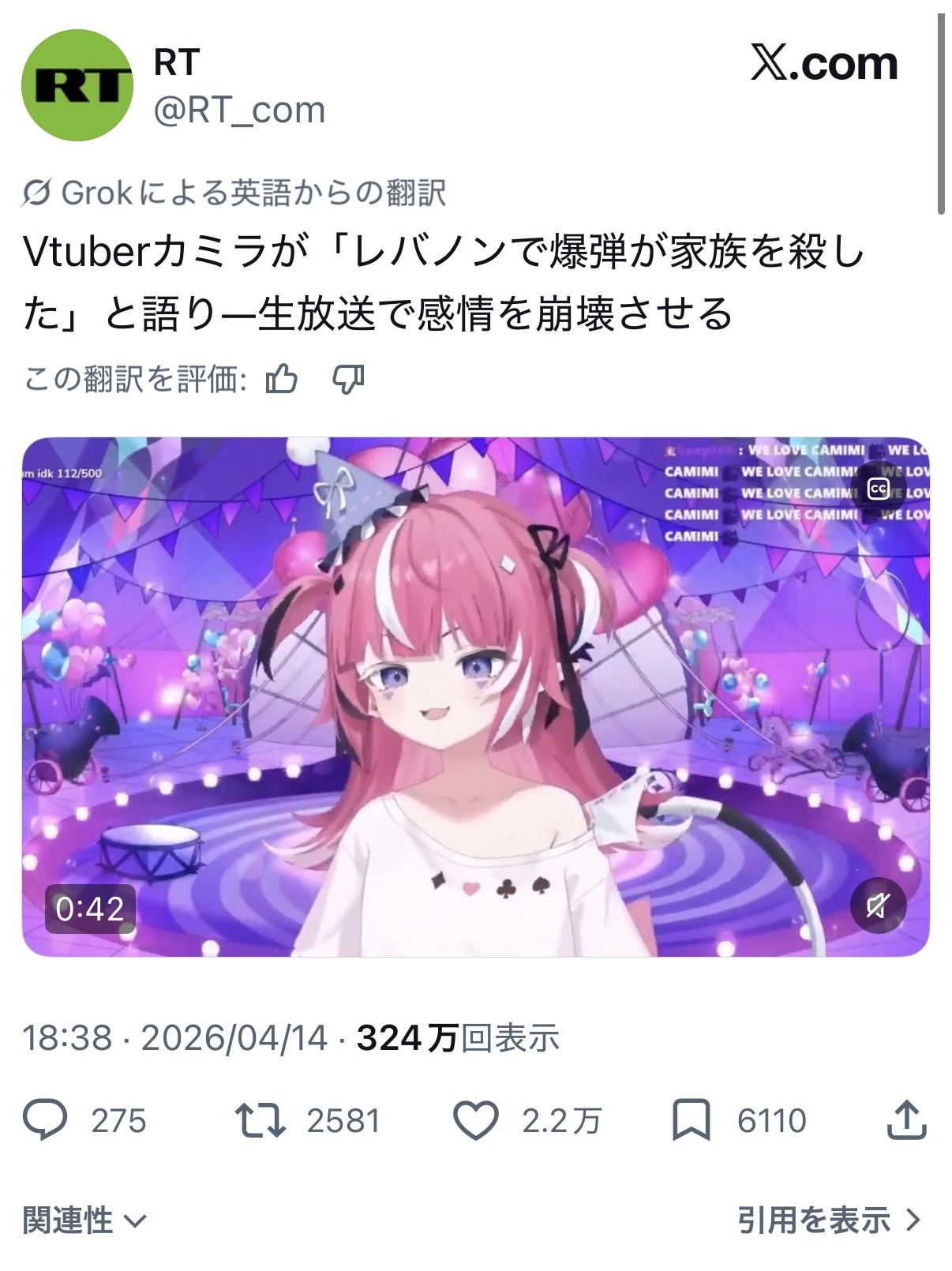Open the @RT_com handle link
This screenshot has height=1271, width=952.
click(239, 111)
